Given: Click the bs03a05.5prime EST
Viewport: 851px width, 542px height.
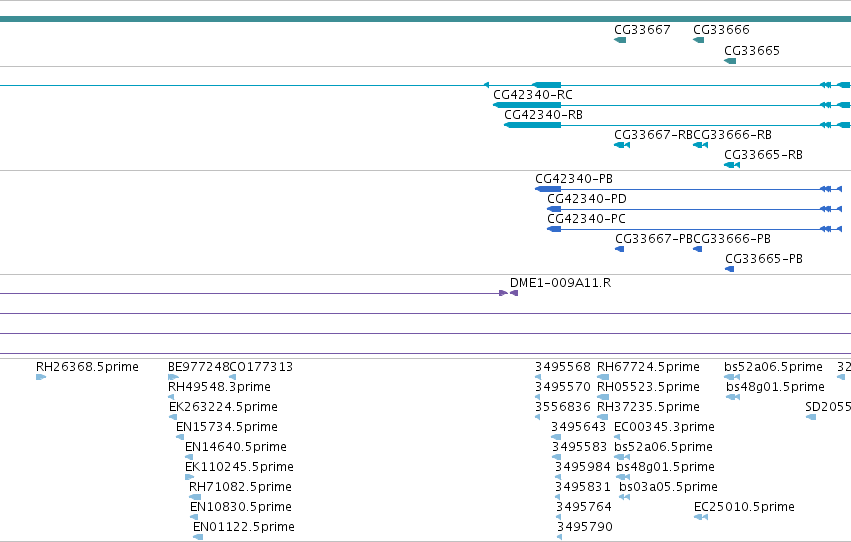Looking at the screenshot, I should tap(668, 488).
